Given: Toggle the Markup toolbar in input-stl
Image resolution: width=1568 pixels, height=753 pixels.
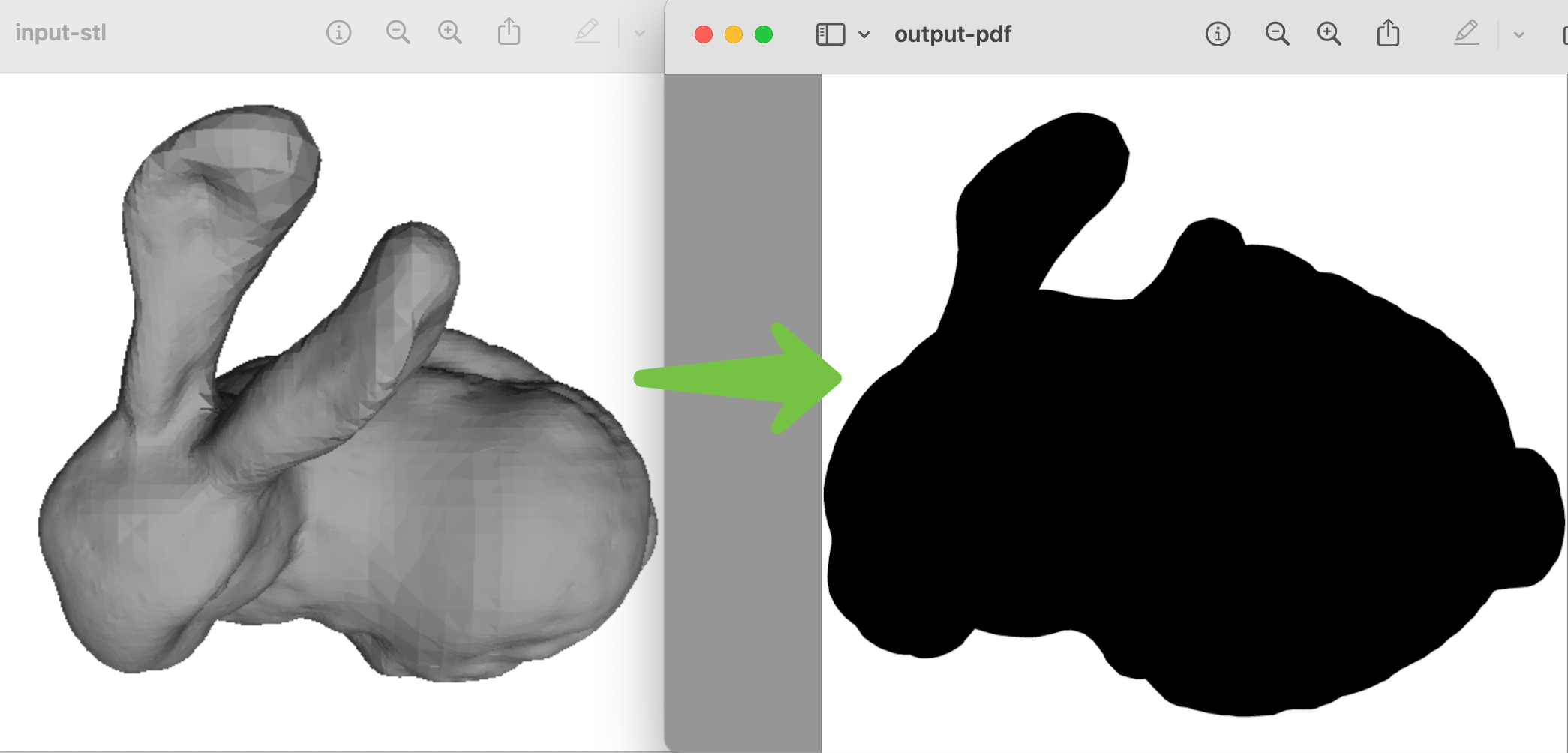Looking at the screenshot, I should point(588,31).
